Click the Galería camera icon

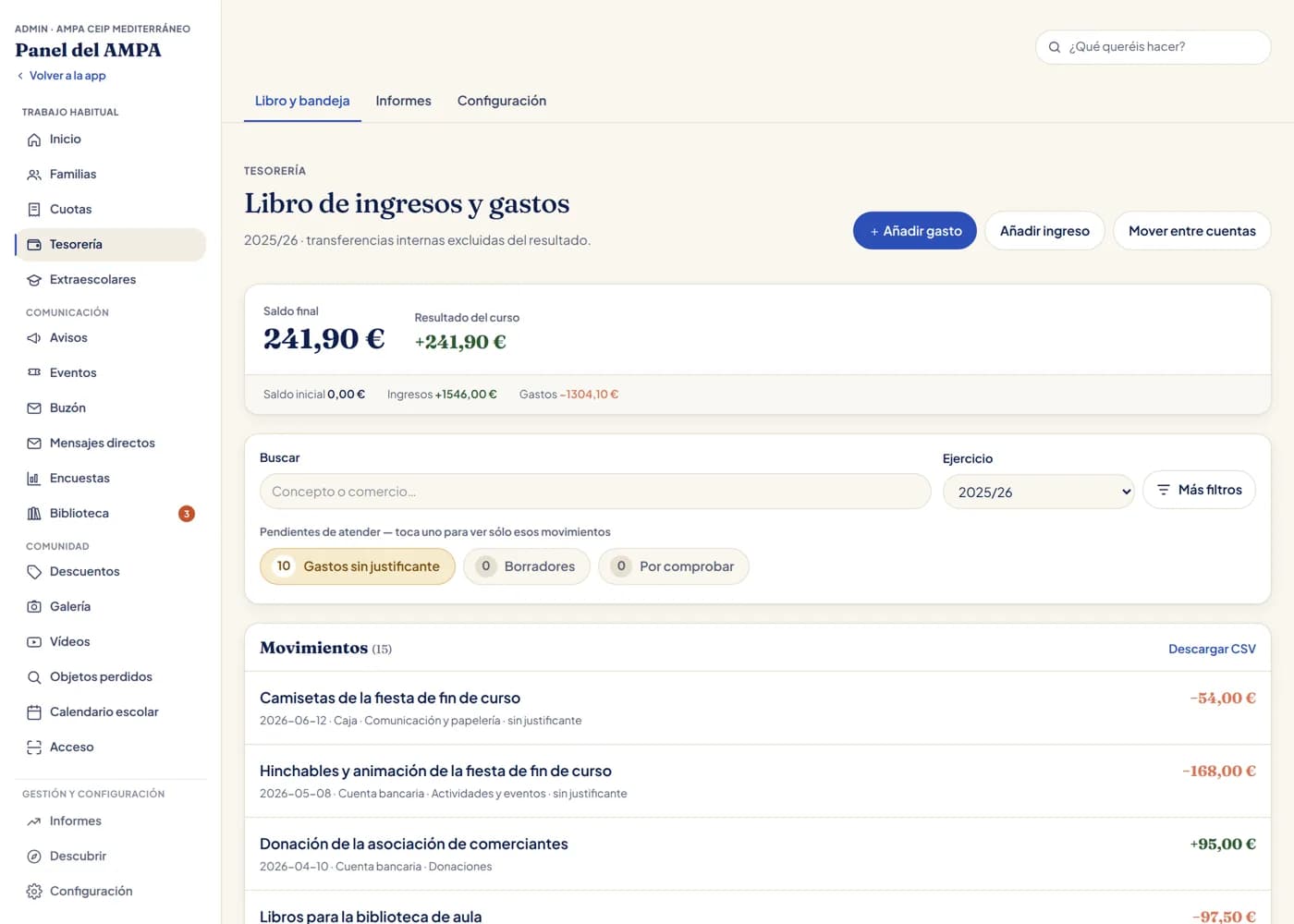click(x=34, y=607)
